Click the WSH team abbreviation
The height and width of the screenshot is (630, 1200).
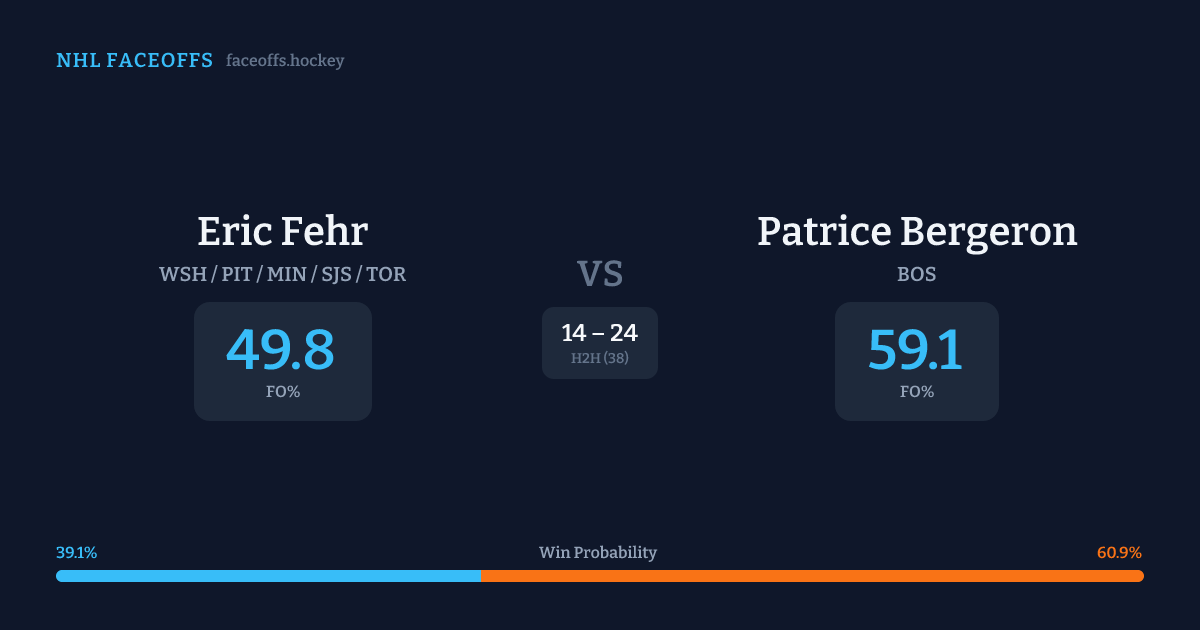point(183,274)
